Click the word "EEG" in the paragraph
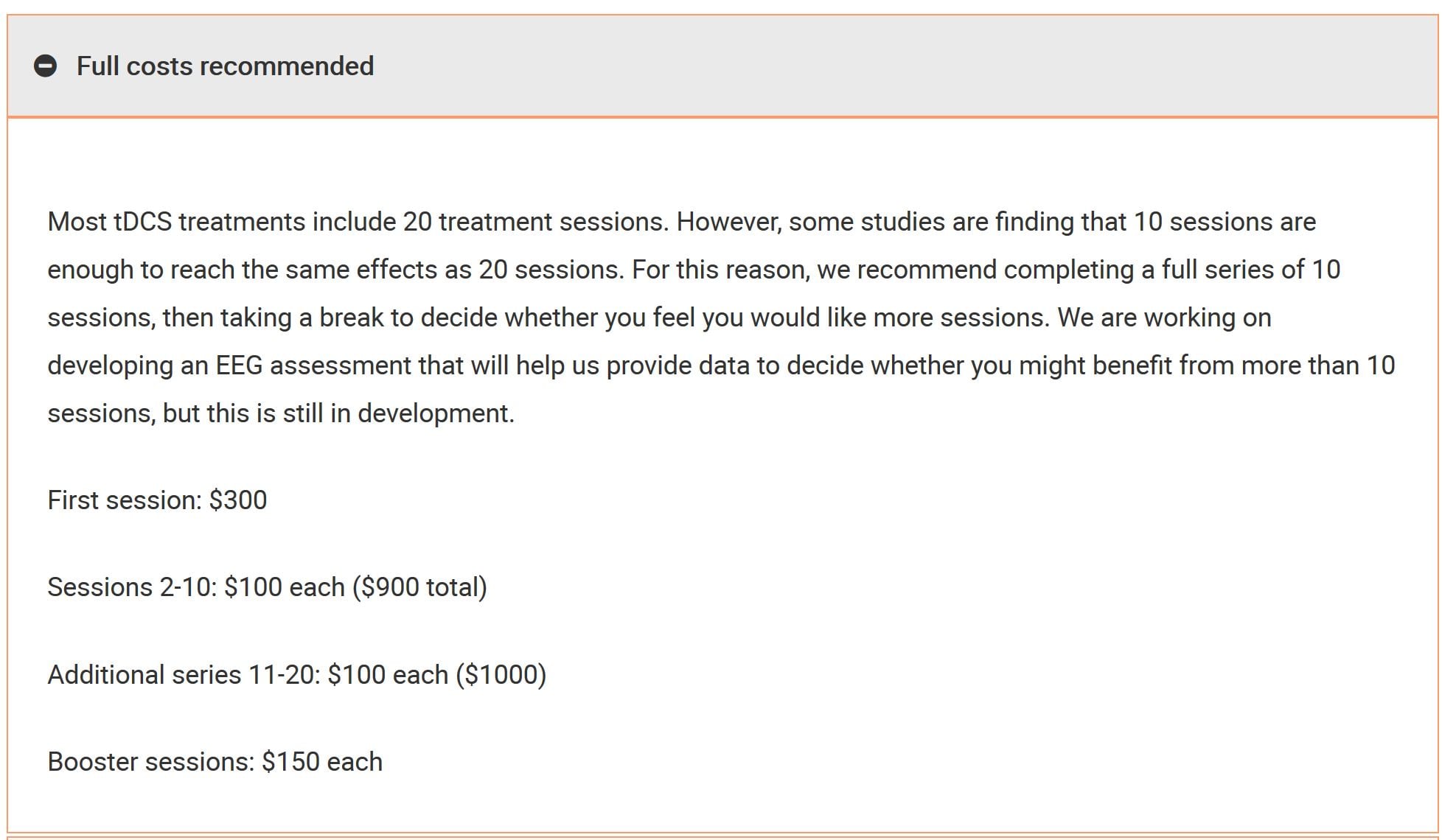Screen dimensions: 1442x840 [x=239, y=365]
